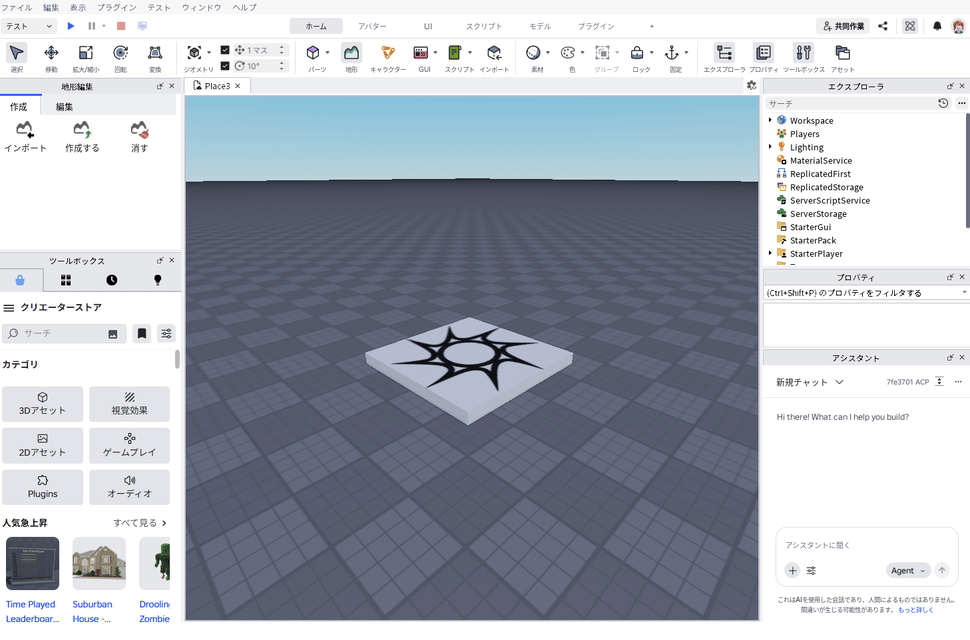Click the キャラクター (Character) toolbar icon
This screenshot has height=640, width=970.
point(388,58)
